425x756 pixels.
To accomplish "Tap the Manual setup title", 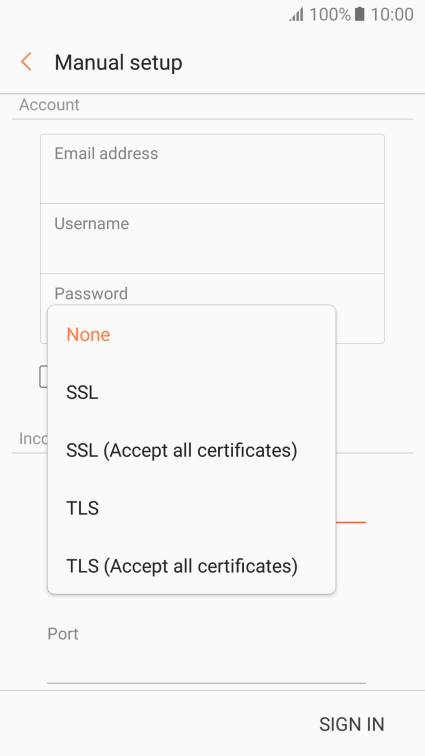I will (x=118, y=63).
